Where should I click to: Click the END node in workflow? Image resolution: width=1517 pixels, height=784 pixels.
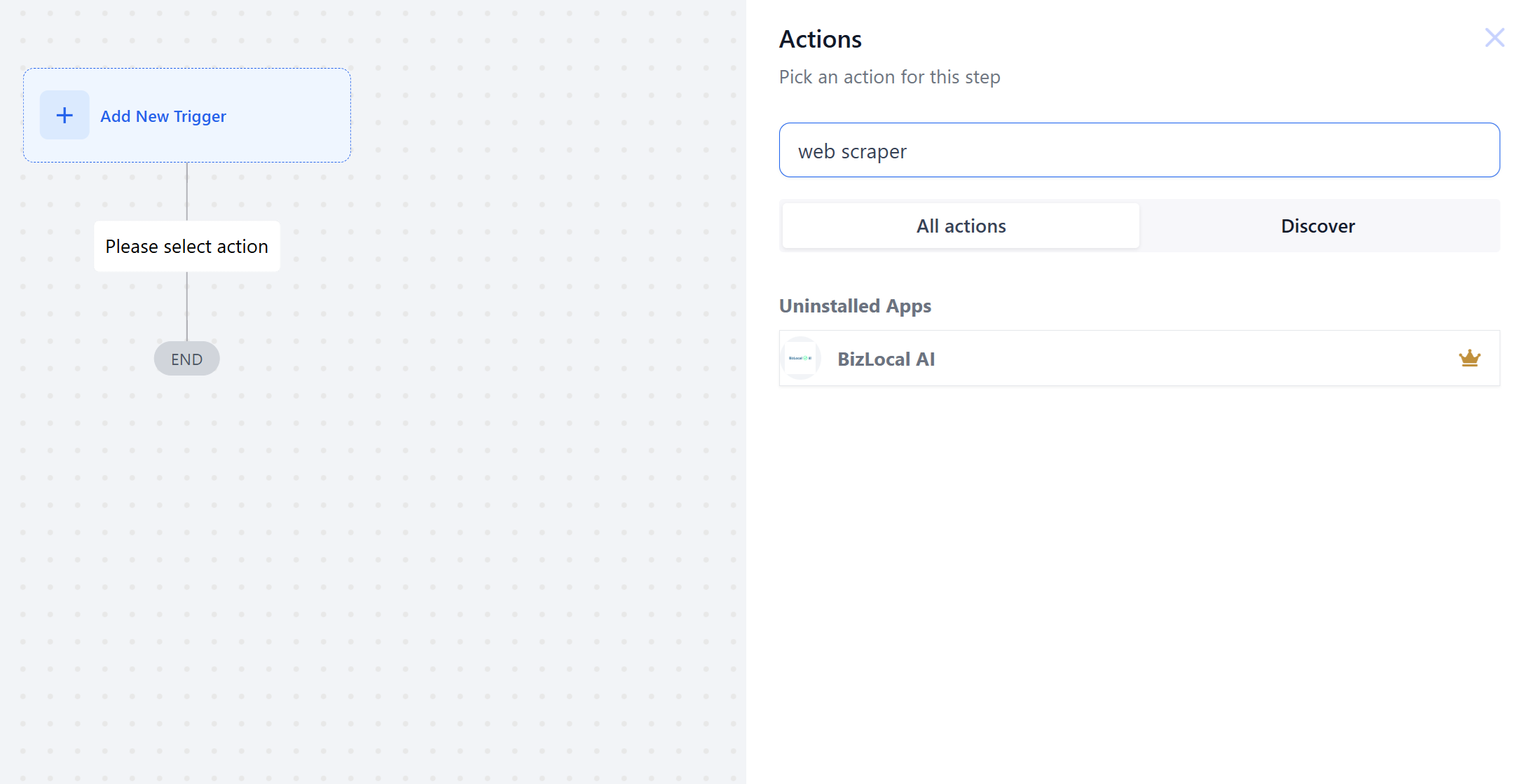[187, 359]
